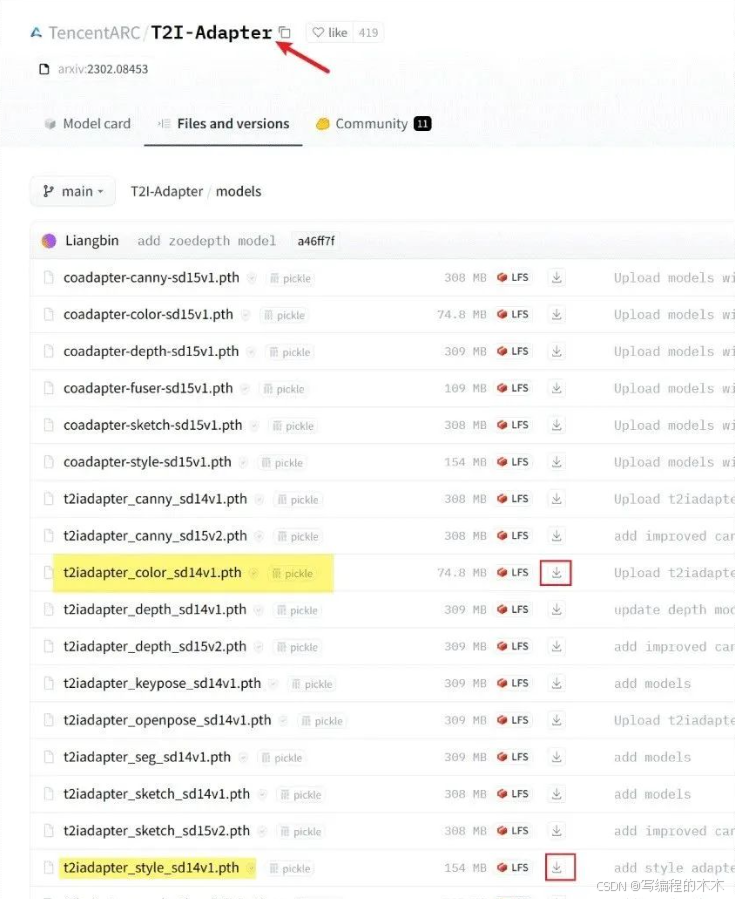
Task: Open file t2iadapter_sketch_sd15v2.pth
Action: (157, 831)
